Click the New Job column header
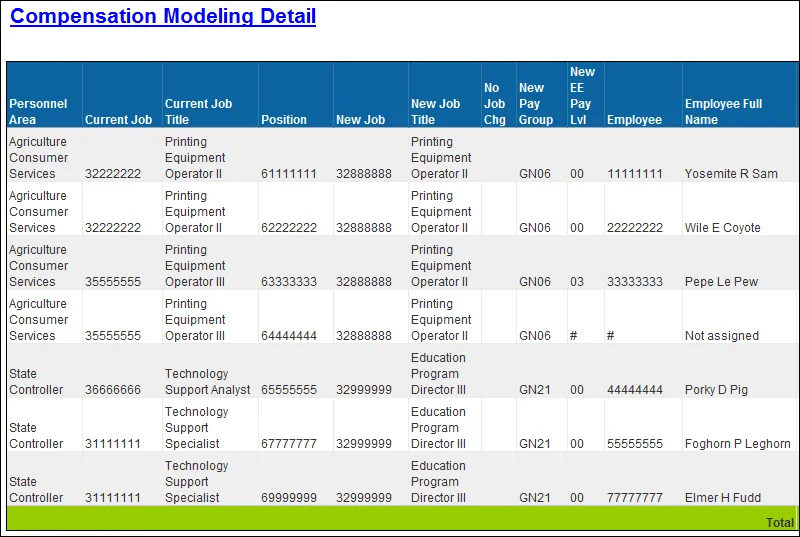Viewport: 800px width, 537px height. 360,120
